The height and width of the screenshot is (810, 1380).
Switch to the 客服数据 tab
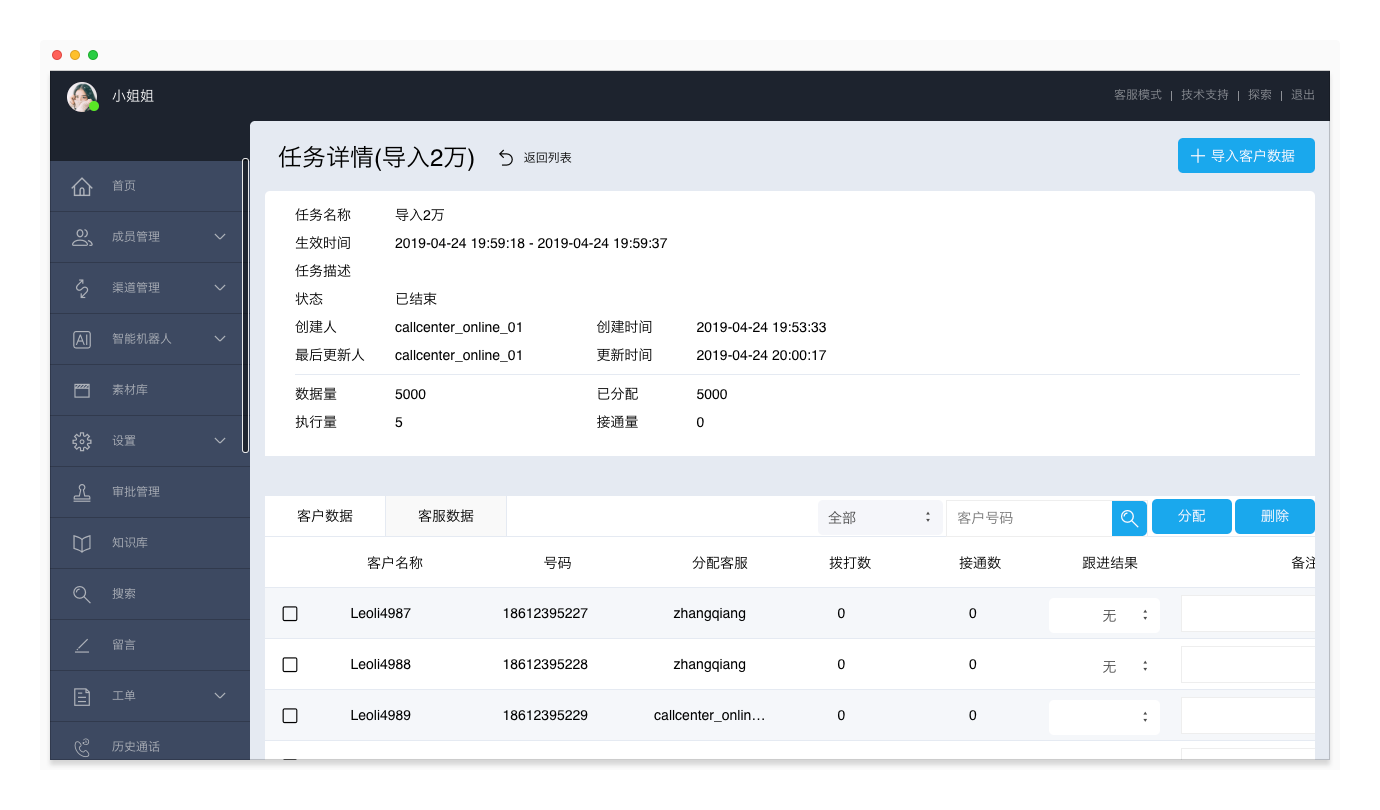446,516
